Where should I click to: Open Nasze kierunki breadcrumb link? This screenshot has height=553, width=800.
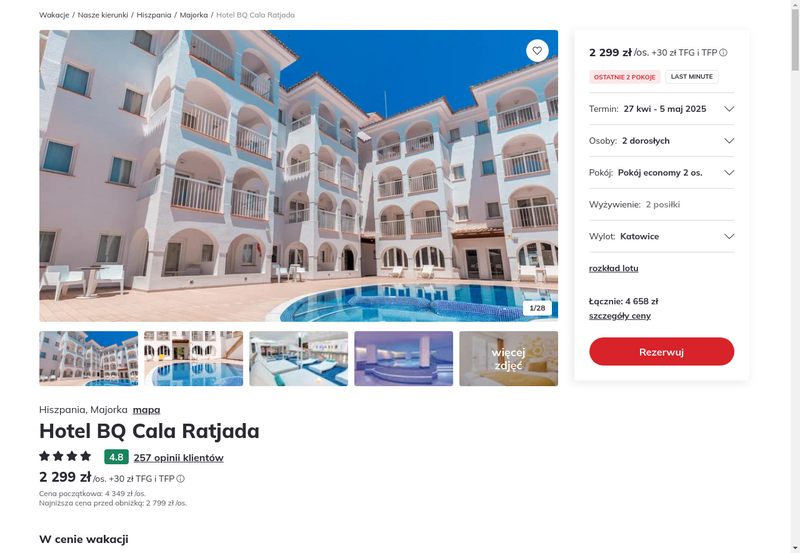pyautogui.click(x=103, y=15)
